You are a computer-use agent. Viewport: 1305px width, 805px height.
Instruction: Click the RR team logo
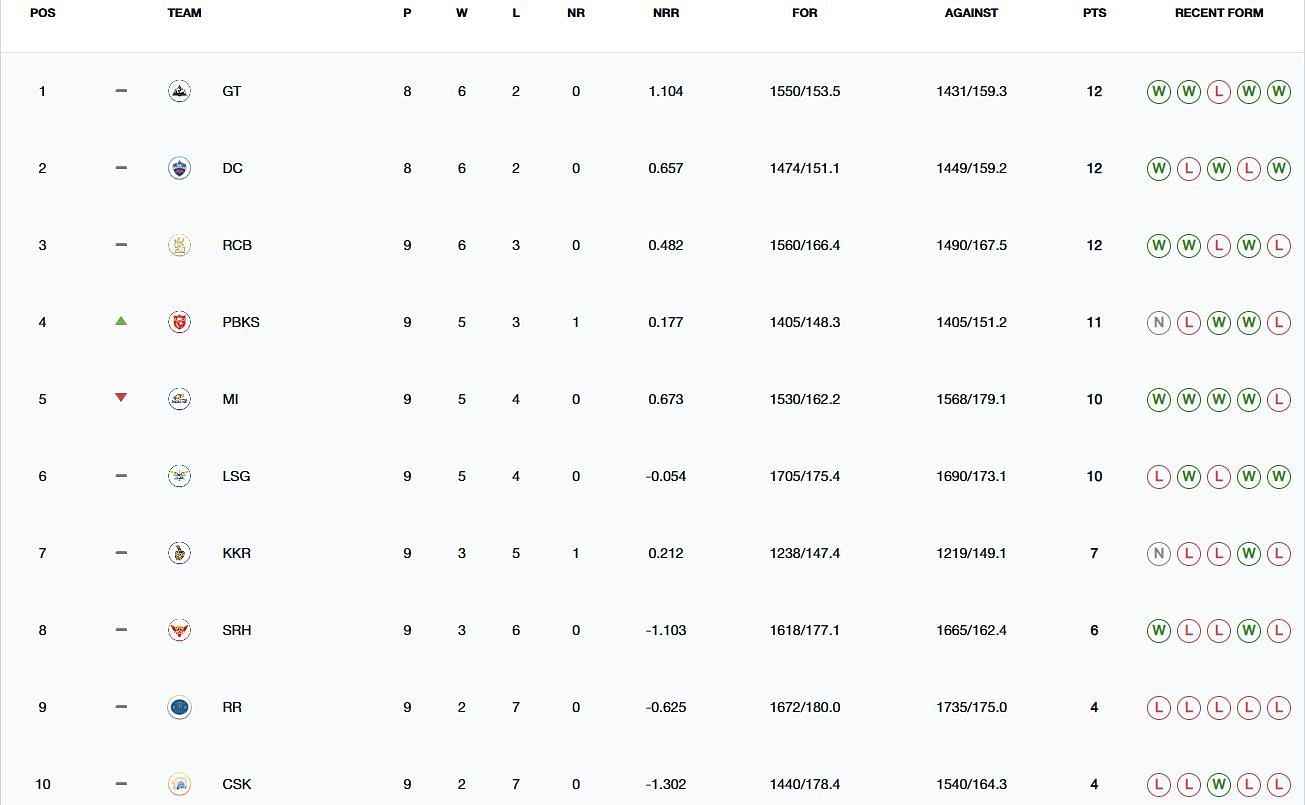point(179,707)
